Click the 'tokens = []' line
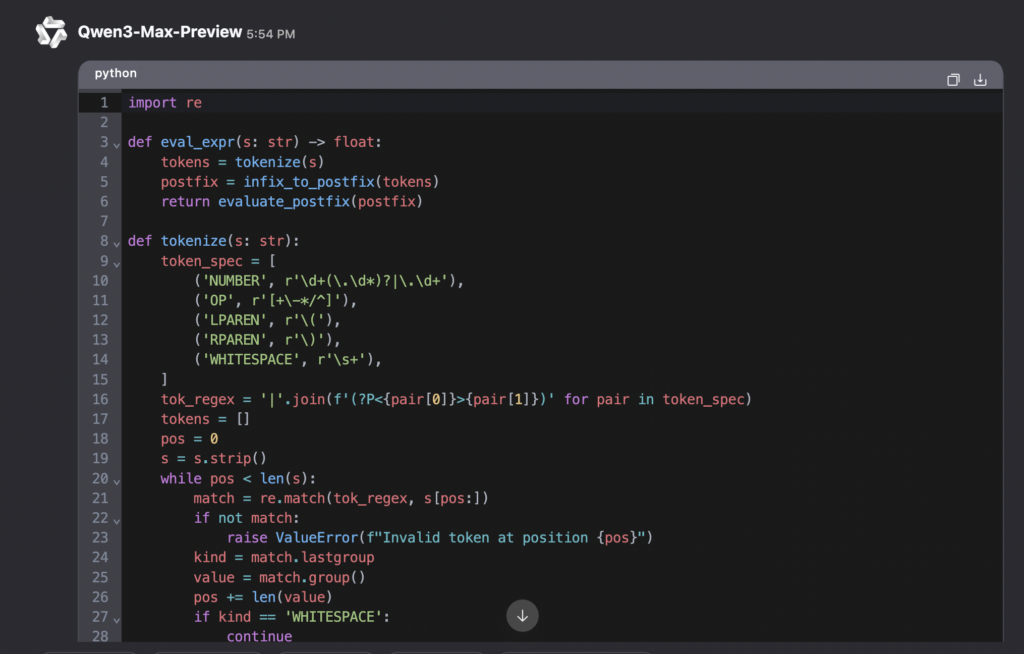The height and width of the screenshot is (654, 1024). (205, 419)
